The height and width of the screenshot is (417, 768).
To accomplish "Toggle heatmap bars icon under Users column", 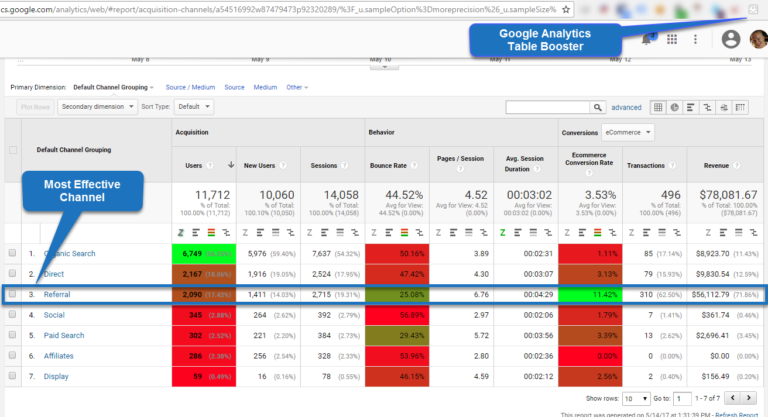I will click(211, 233).
